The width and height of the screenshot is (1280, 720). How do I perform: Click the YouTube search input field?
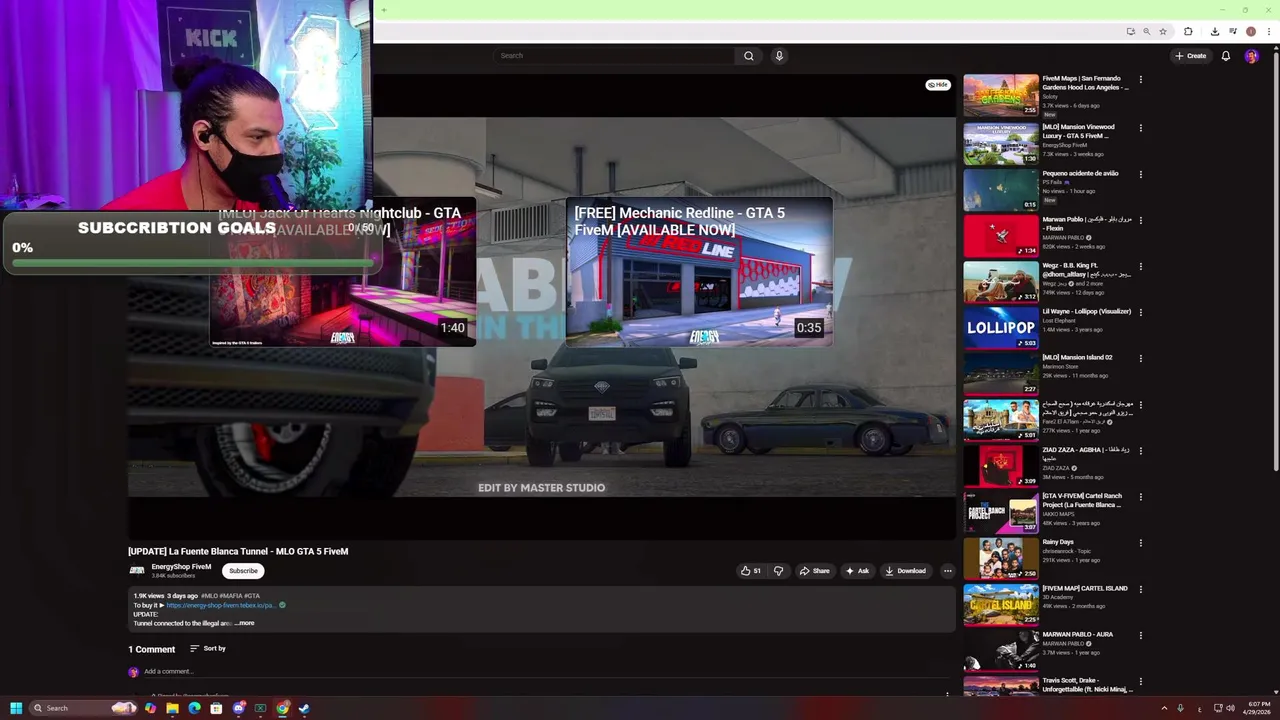pos(615,56)
